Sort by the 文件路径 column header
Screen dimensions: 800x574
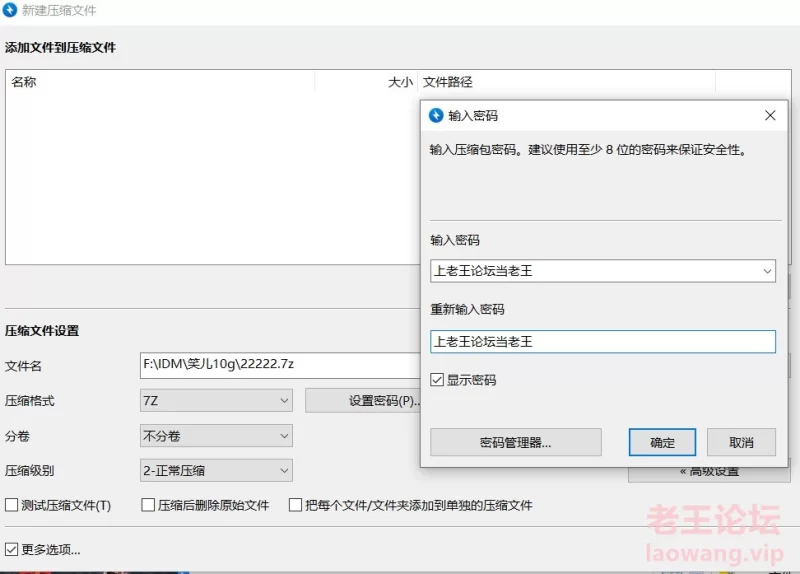click(566, 82)
